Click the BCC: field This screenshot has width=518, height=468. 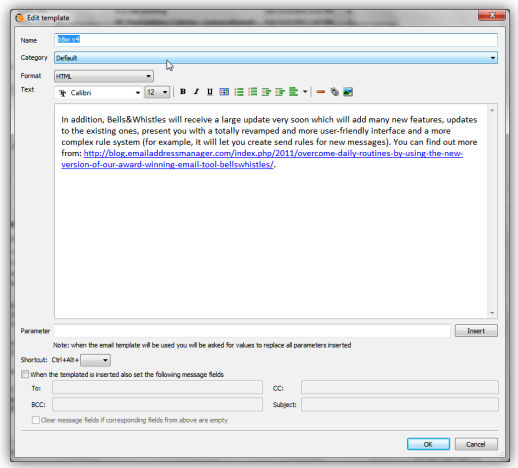(x=157, y=404)
